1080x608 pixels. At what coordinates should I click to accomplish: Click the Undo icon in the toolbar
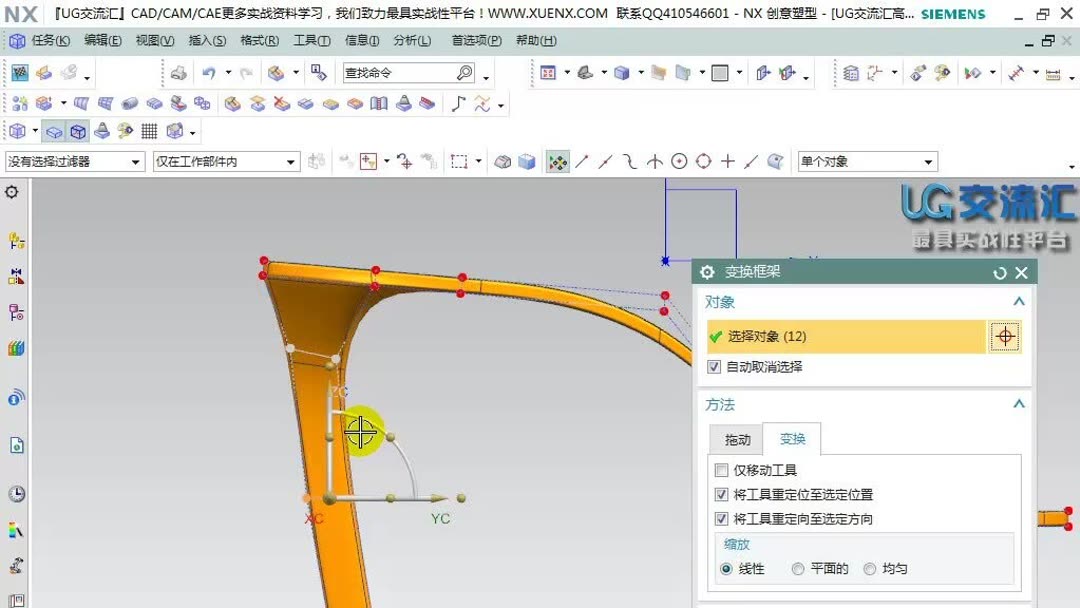click(208, 72)
